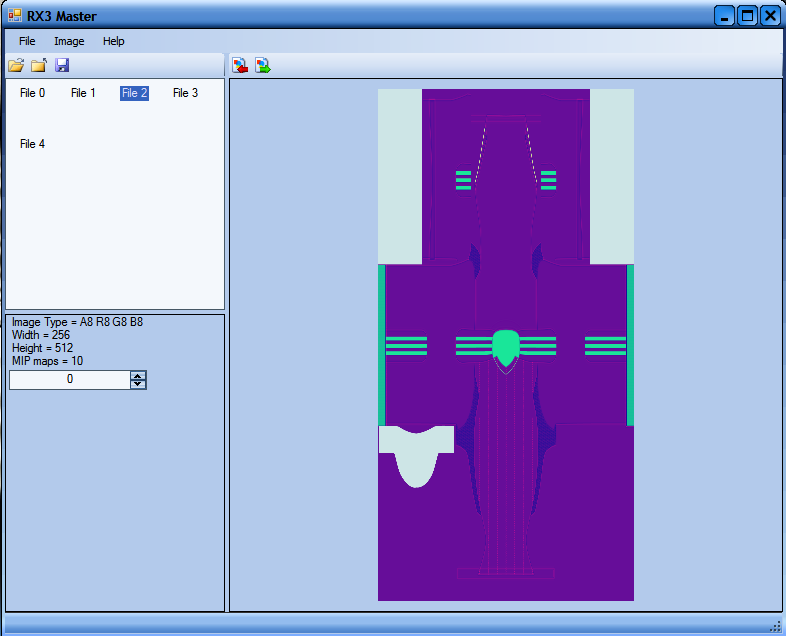Open the File menu

[27, 41]
